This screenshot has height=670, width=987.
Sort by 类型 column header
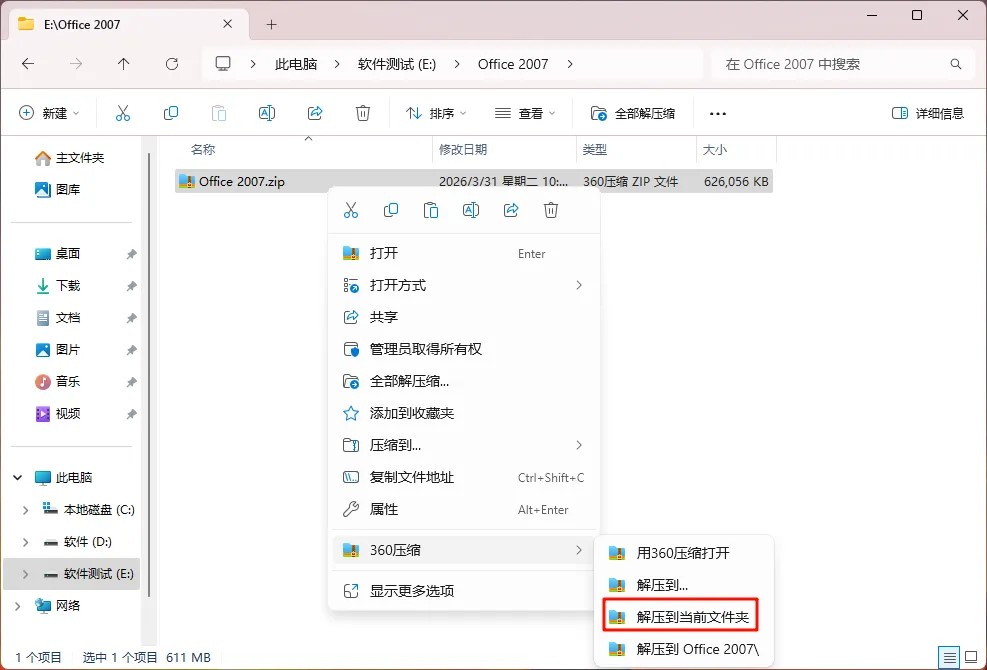pyautogui.click(x=636, y=150)
